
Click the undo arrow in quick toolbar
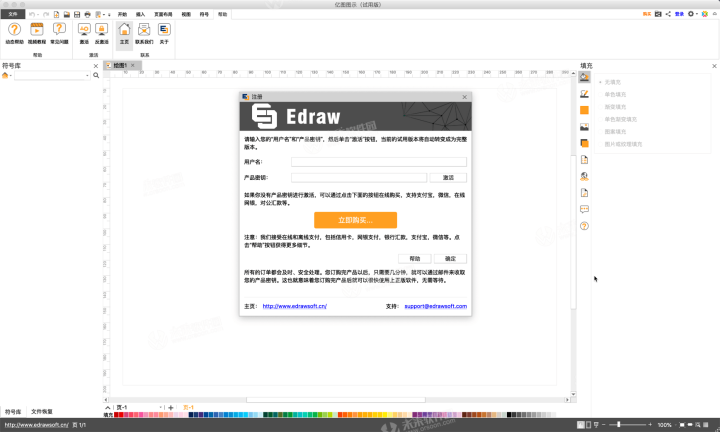[32, 14]
